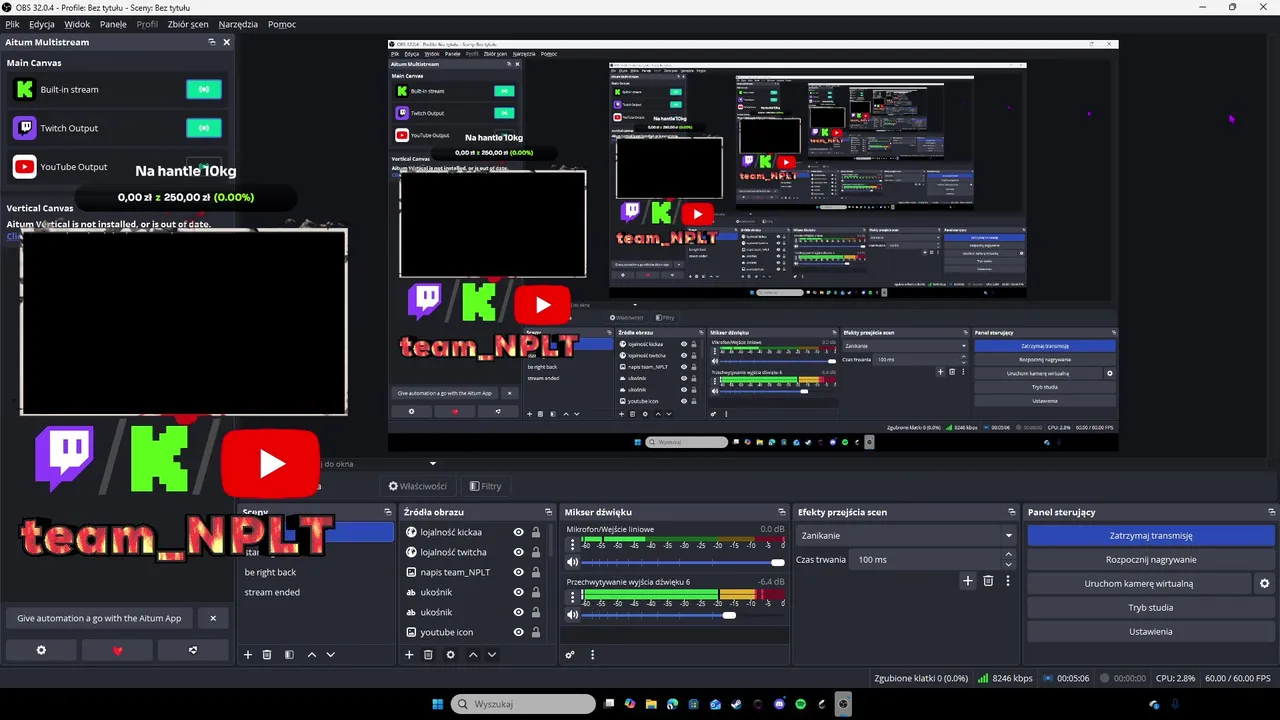Click the heart support button in Aitum dock
Image resolution: width=1280 pixels, height=720 pixels.
coord(117,650)
